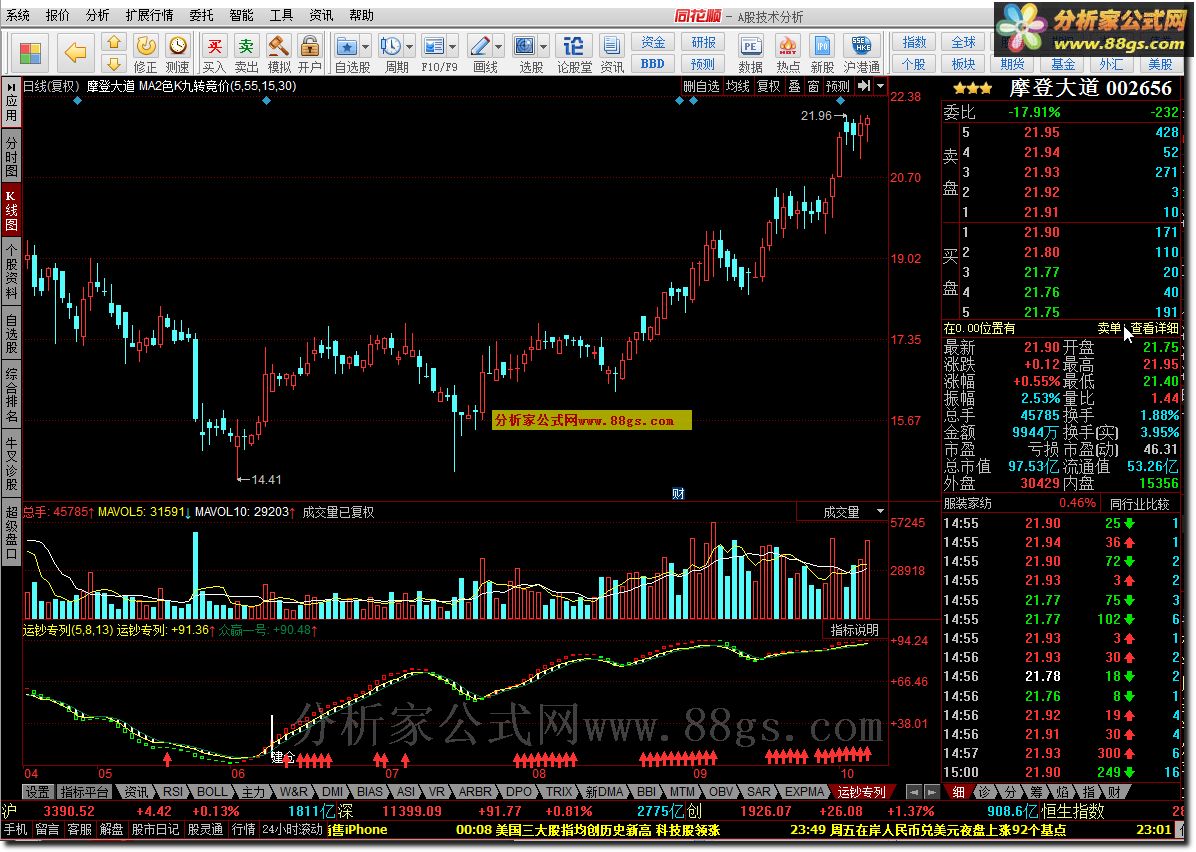Toggle 均线 moving average display

pos(738,86)
